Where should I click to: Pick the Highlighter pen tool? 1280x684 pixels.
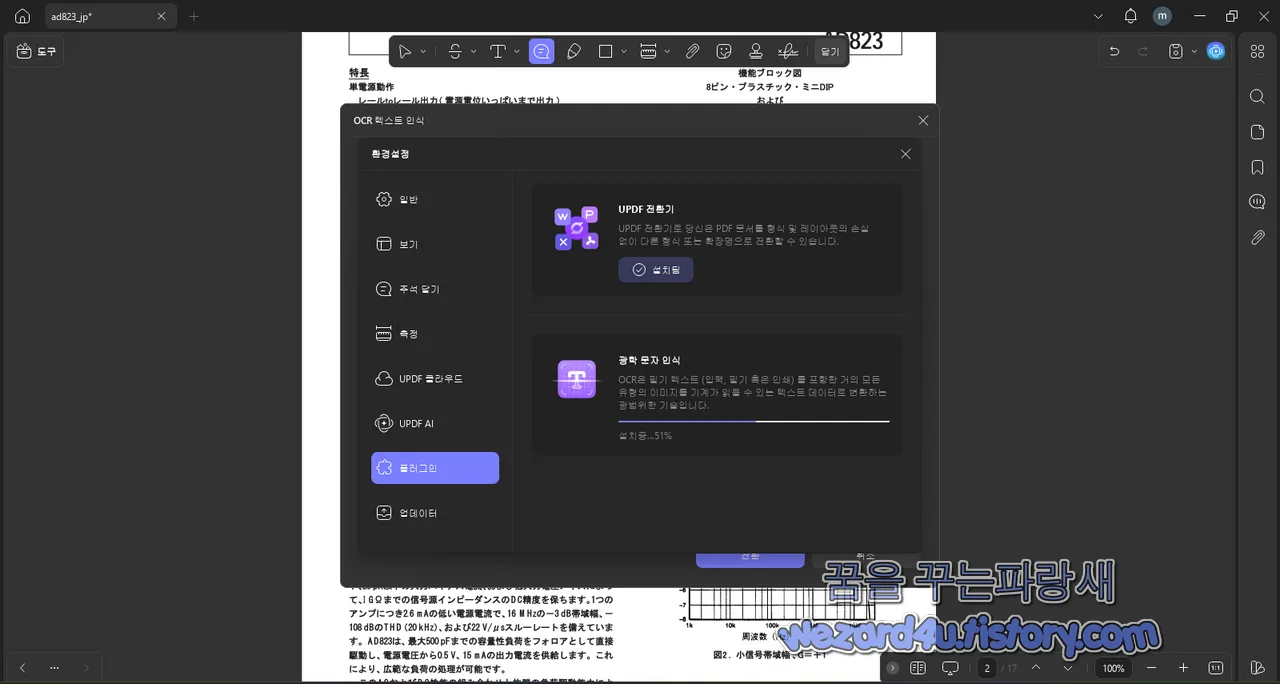[x=574, y=51]
